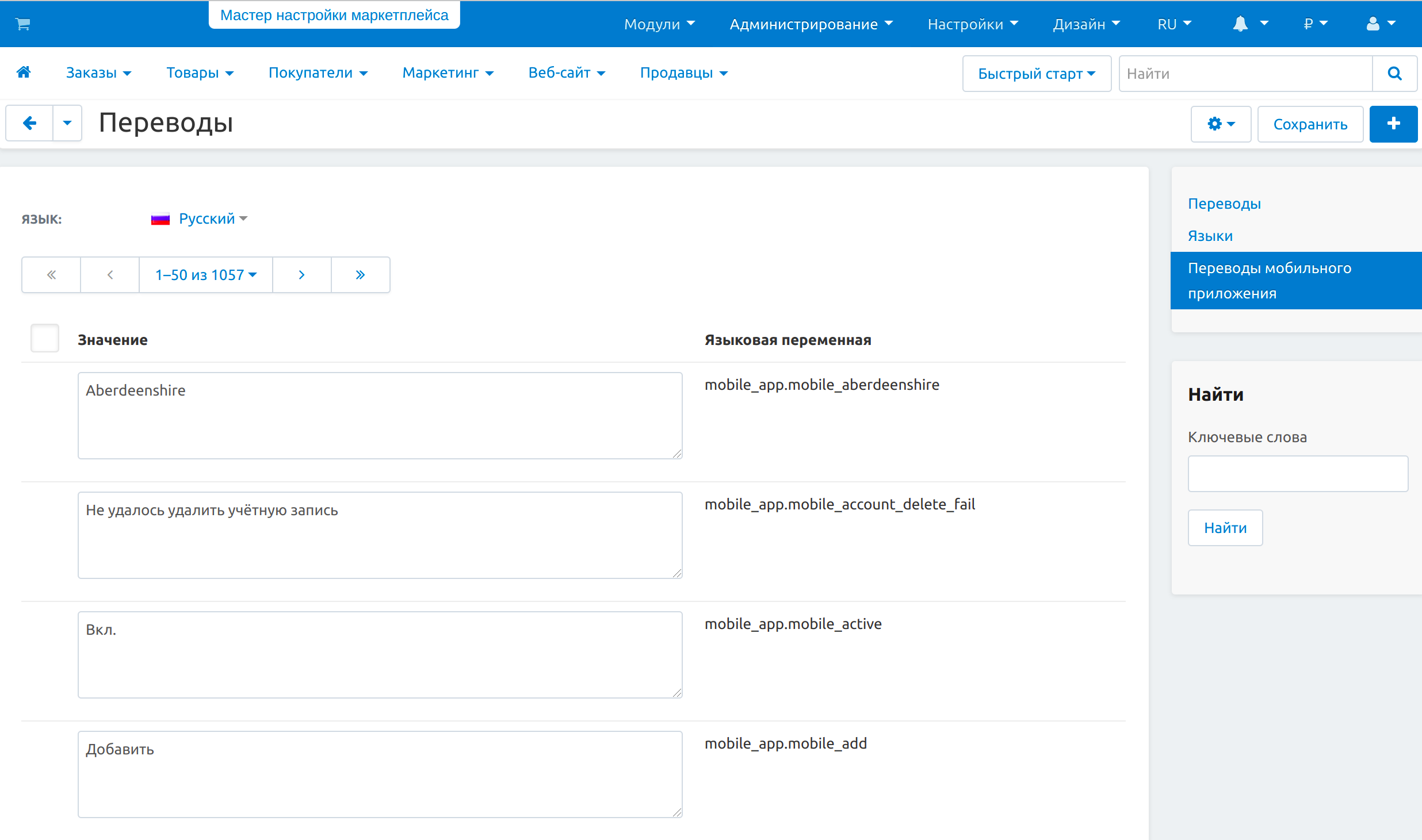Click the shopping cart storefront icon
The width and height of the screenshot is (1422, 840).
coord(23,24)
